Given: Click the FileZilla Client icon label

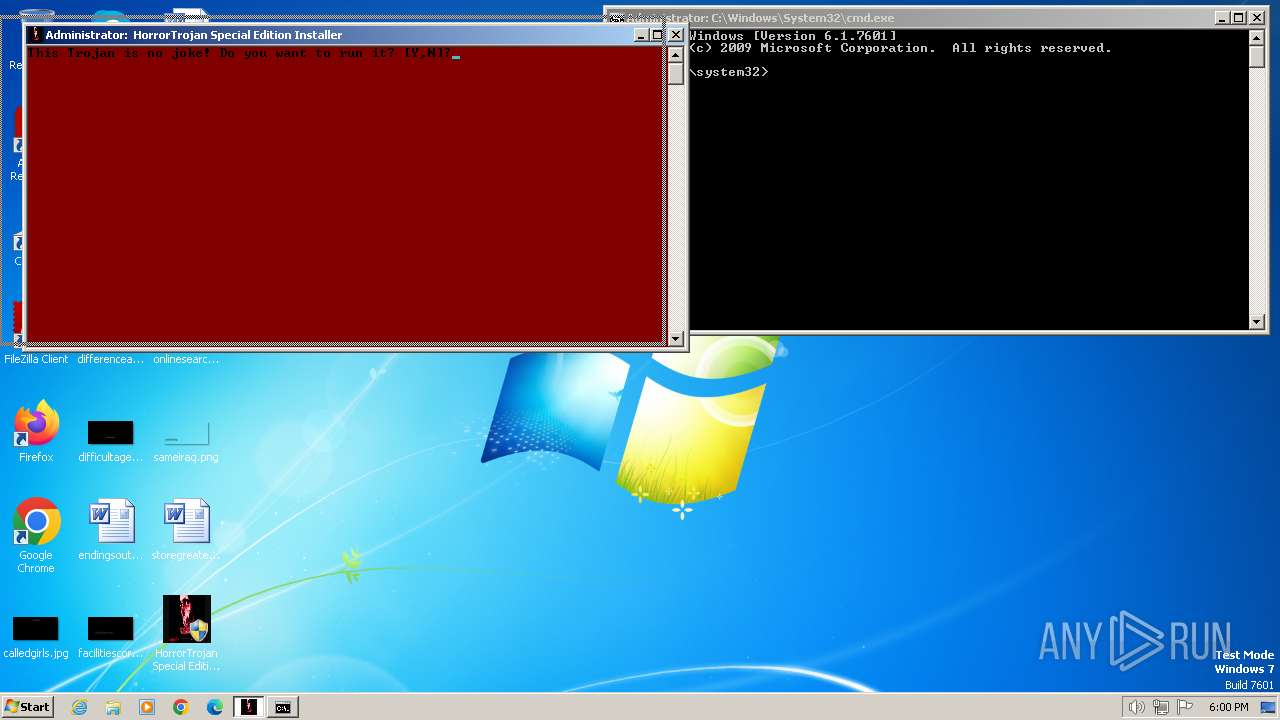Looking at the screenshot, I should (x=36, y=359).
